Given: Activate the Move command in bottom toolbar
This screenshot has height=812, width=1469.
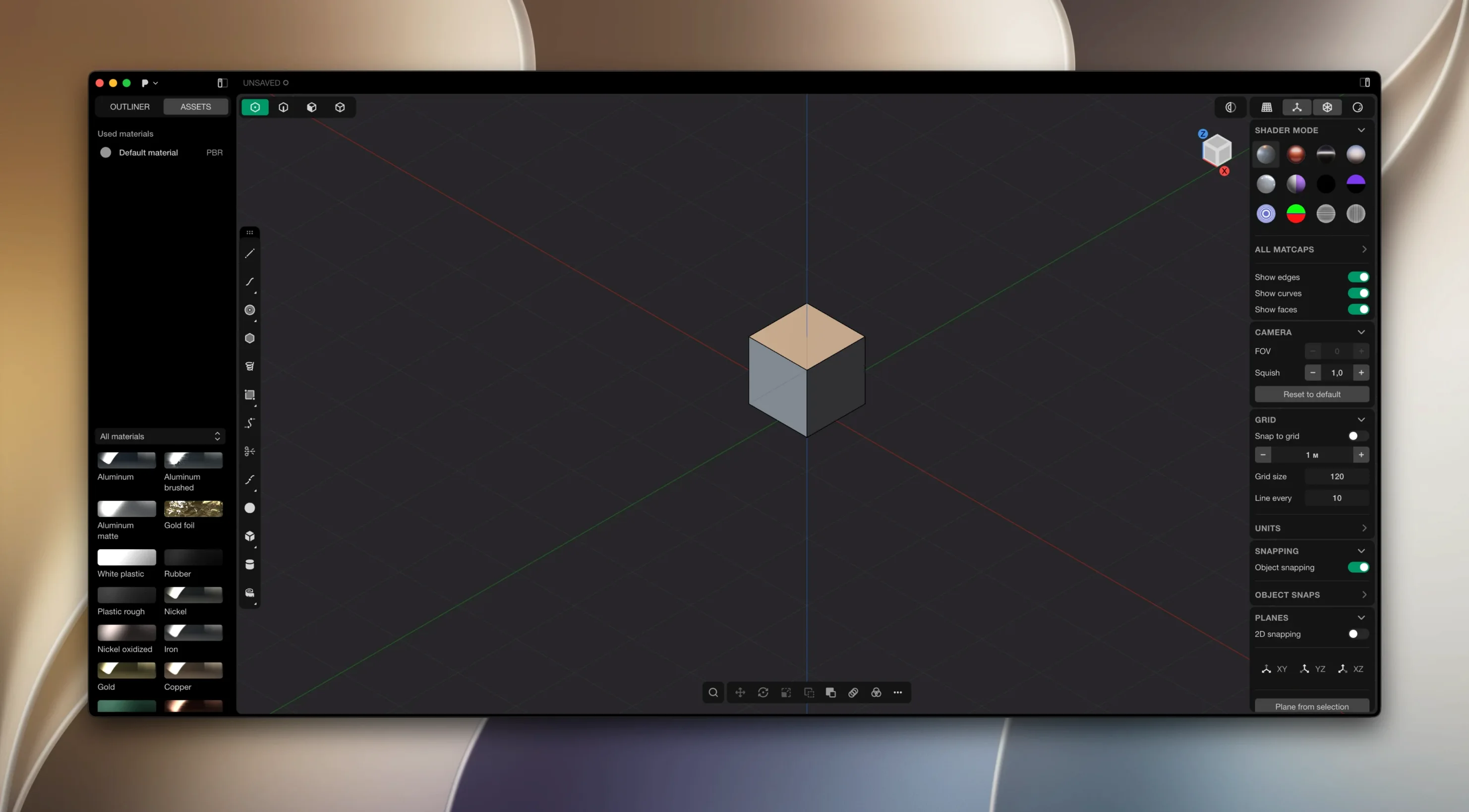Looking at the screenshot, I should (740, 693).
